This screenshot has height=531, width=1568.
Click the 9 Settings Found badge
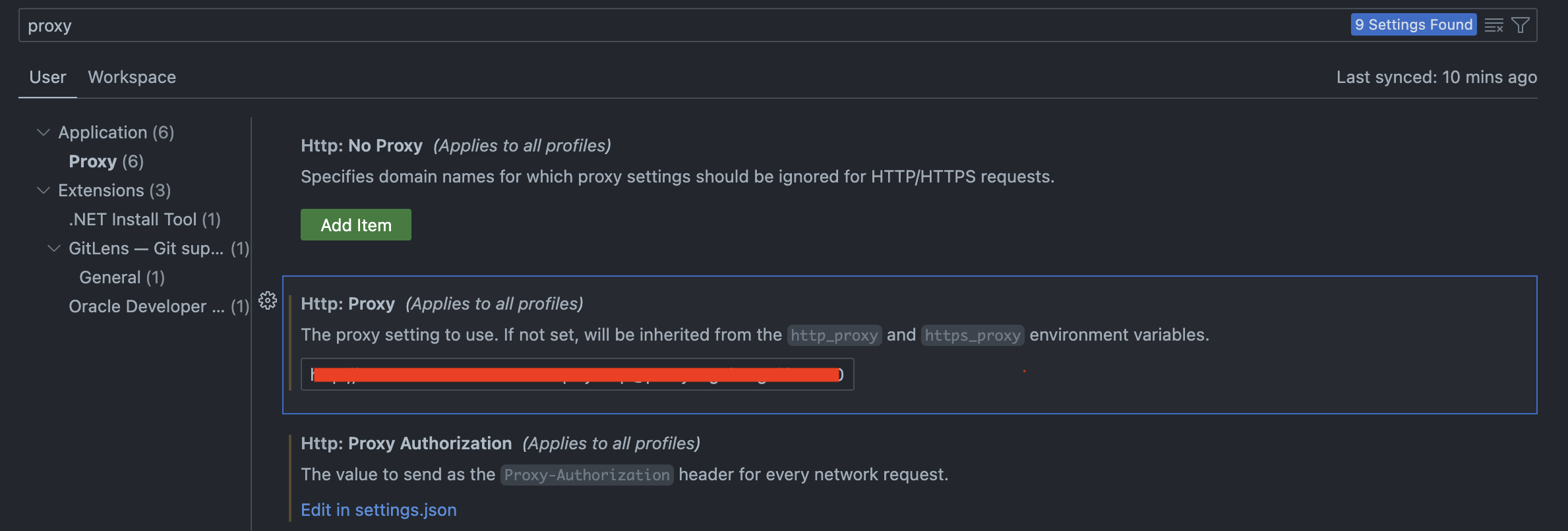[1413, 25]
